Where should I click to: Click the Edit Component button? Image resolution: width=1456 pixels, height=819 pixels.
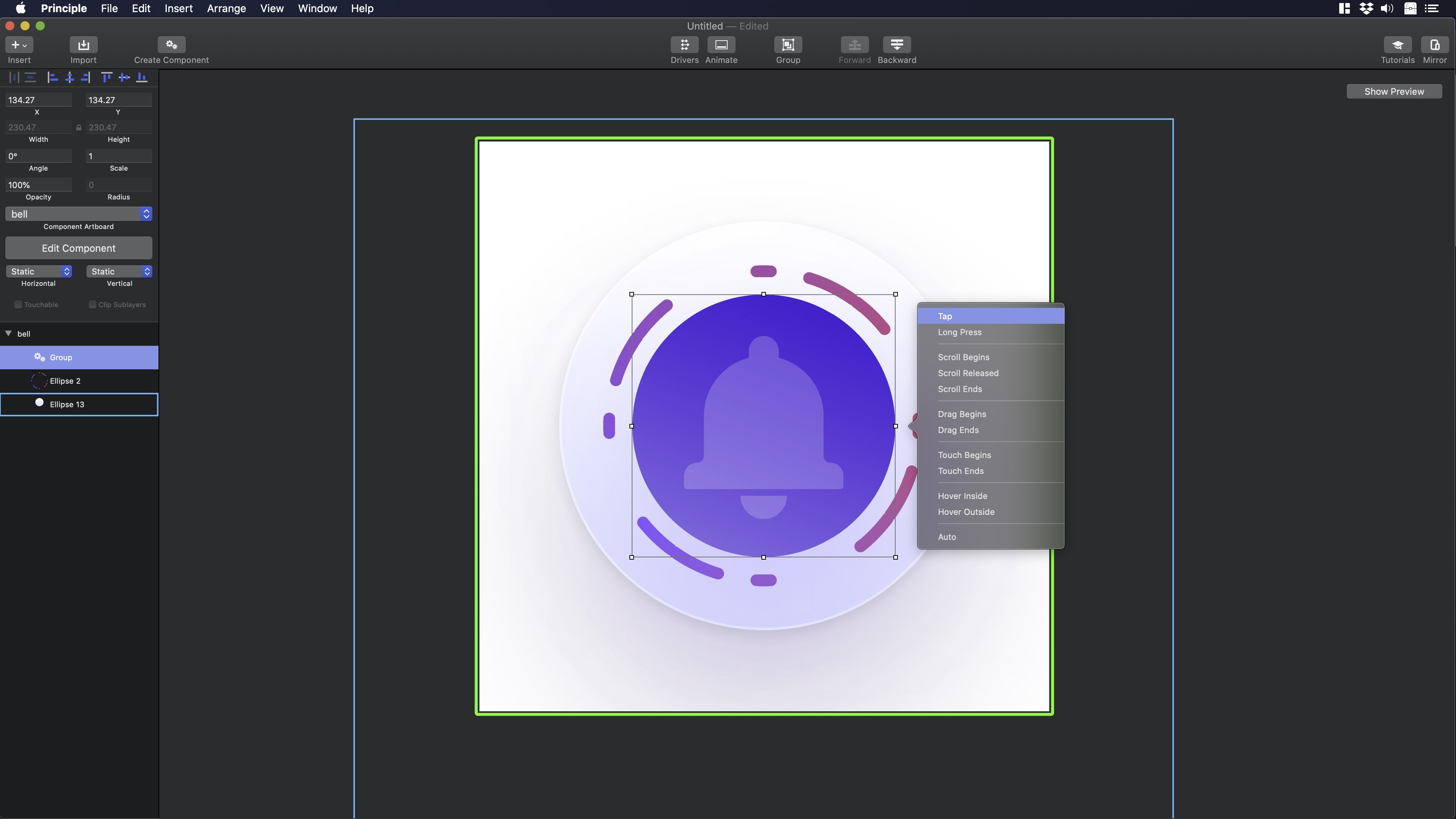click(78, 248)
